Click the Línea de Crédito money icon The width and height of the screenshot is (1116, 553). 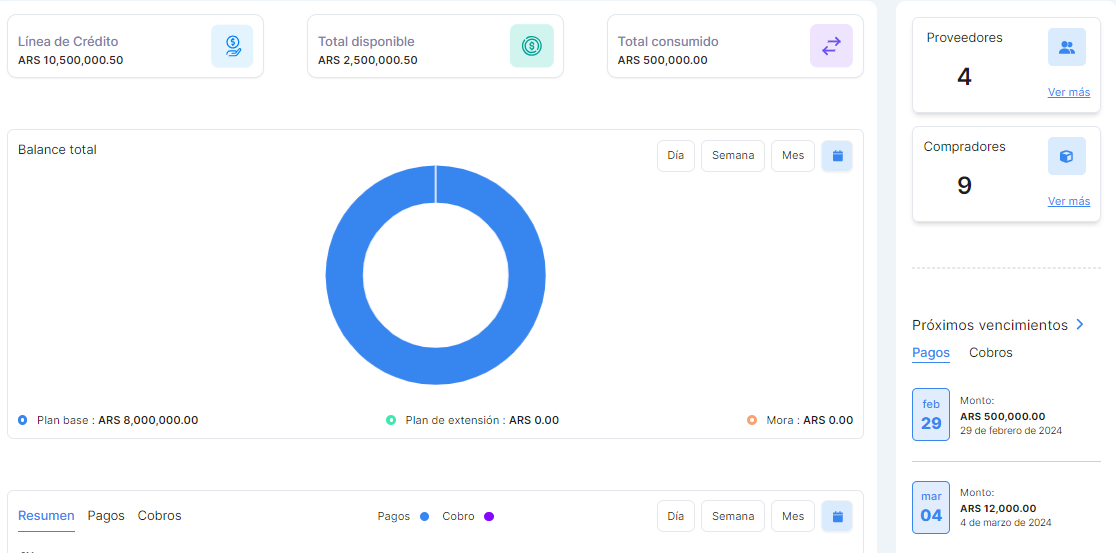pyautogui.click(x=232, y=46)
